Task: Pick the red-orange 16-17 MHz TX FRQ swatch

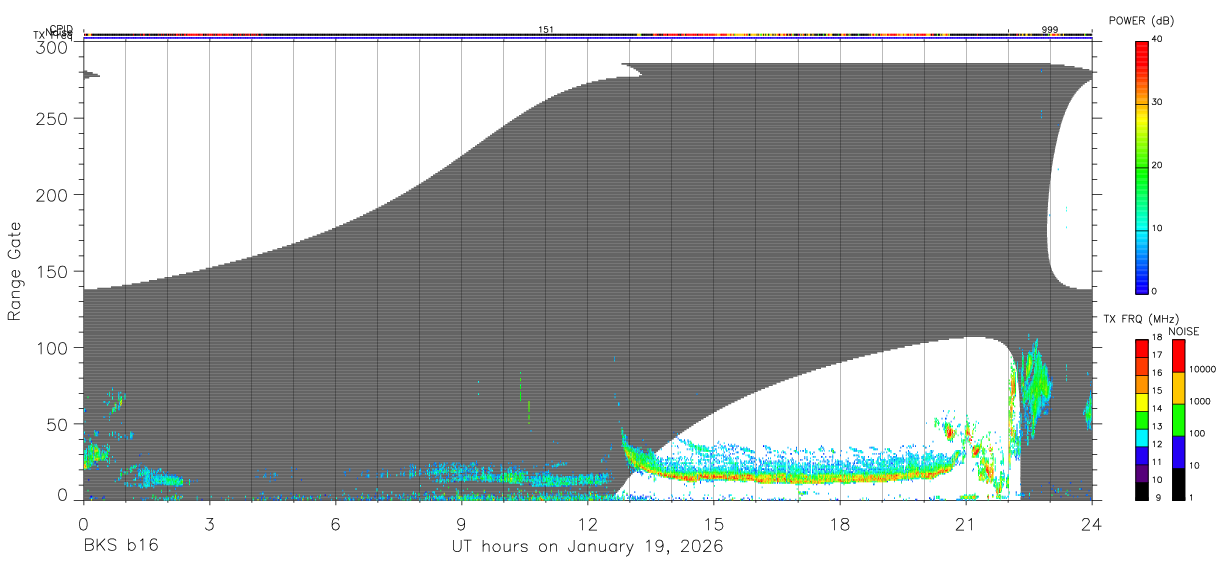Action: pyautogui.click(x=1142, y=366)
